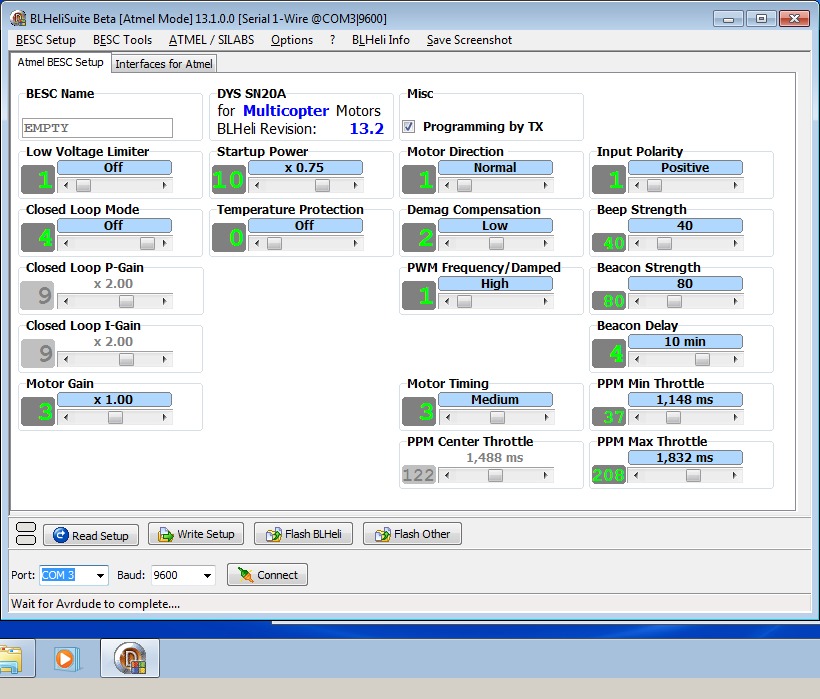820x699 pixels.
Task: Expand the Baud 9600 dropdown
Action: pyautogui.click(x=208, y=576)
